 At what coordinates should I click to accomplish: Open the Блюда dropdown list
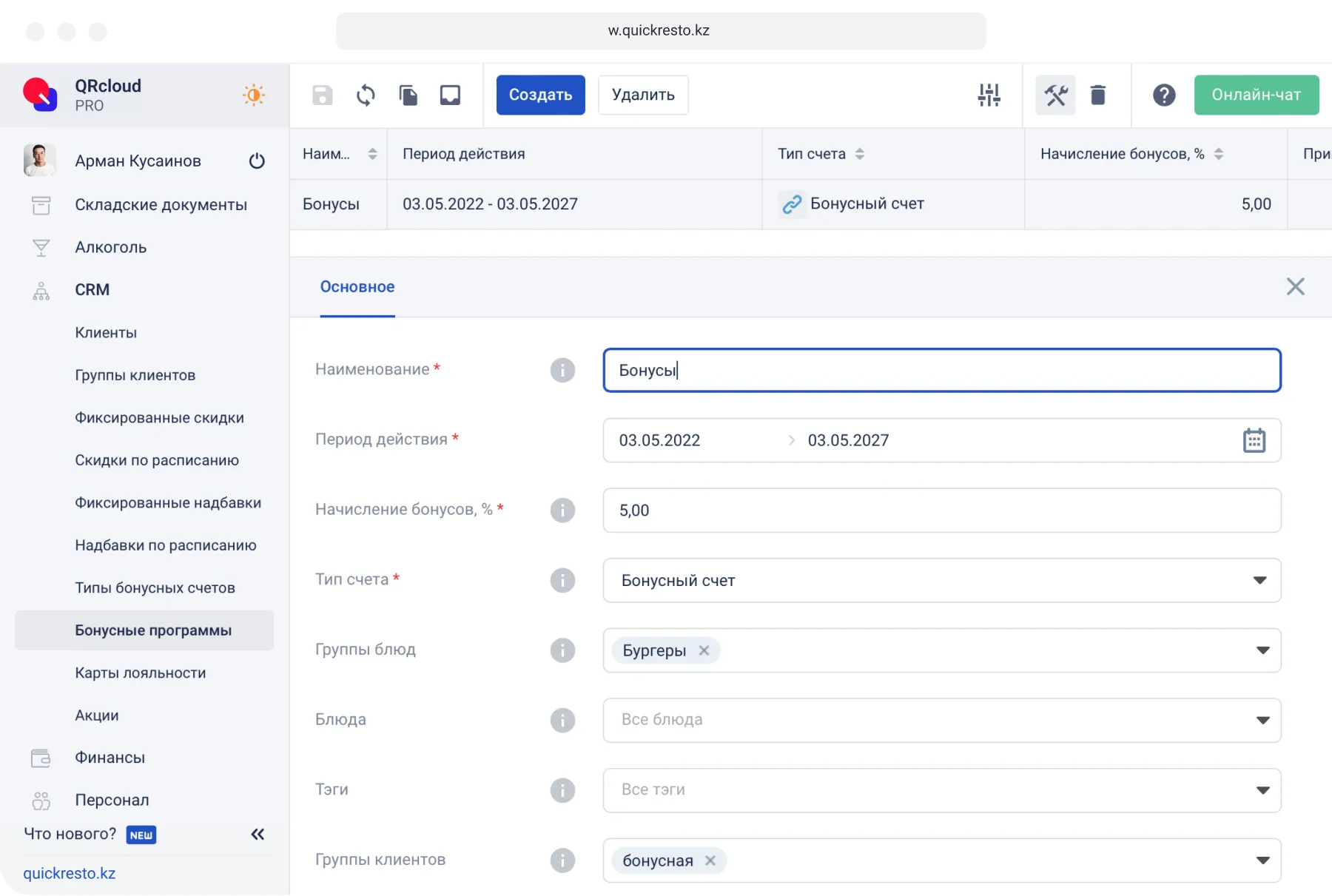(1262, 720)
